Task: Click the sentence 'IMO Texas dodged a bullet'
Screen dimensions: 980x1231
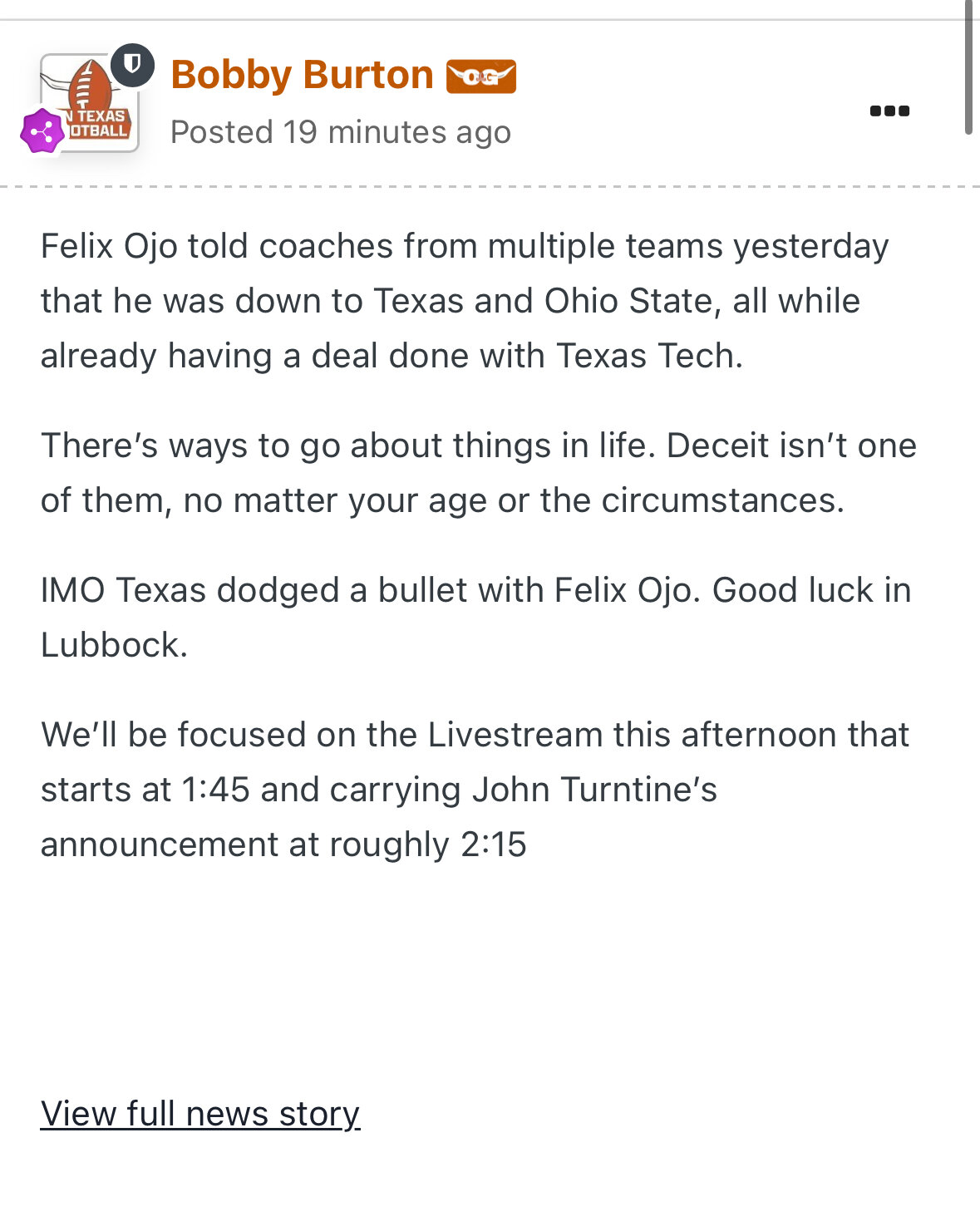Action: (475, 618)
